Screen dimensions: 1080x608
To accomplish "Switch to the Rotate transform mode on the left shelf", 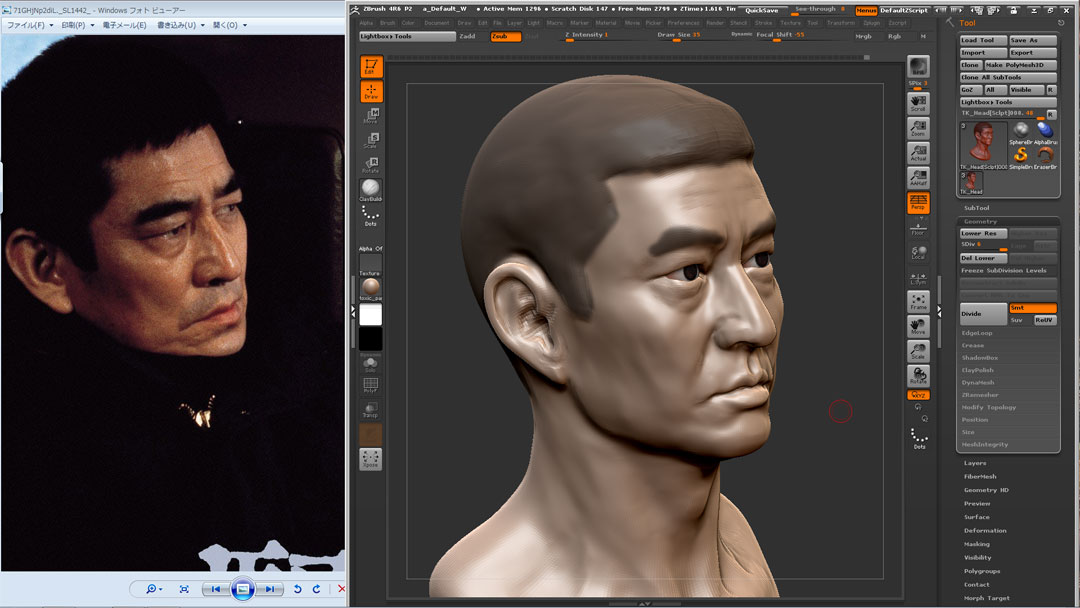I will pyautogui.click(x=371, y=165).
